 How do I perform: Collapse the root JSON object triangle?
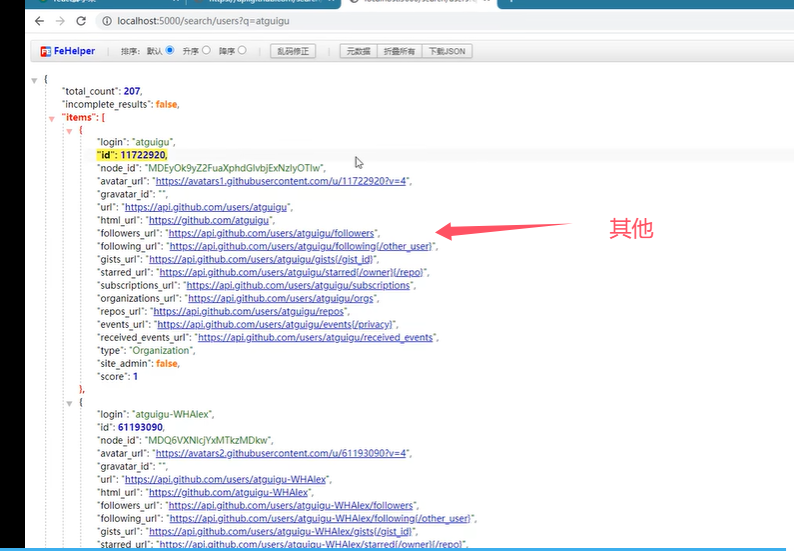[34, 81]
